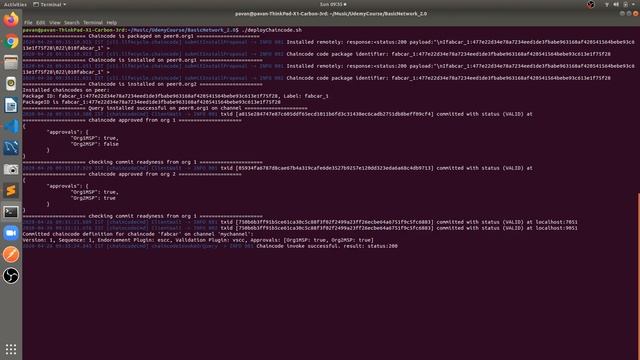Open the clock showing Sun 09:35
Viewport: 640px width, 360px height.
coord(333,4)
